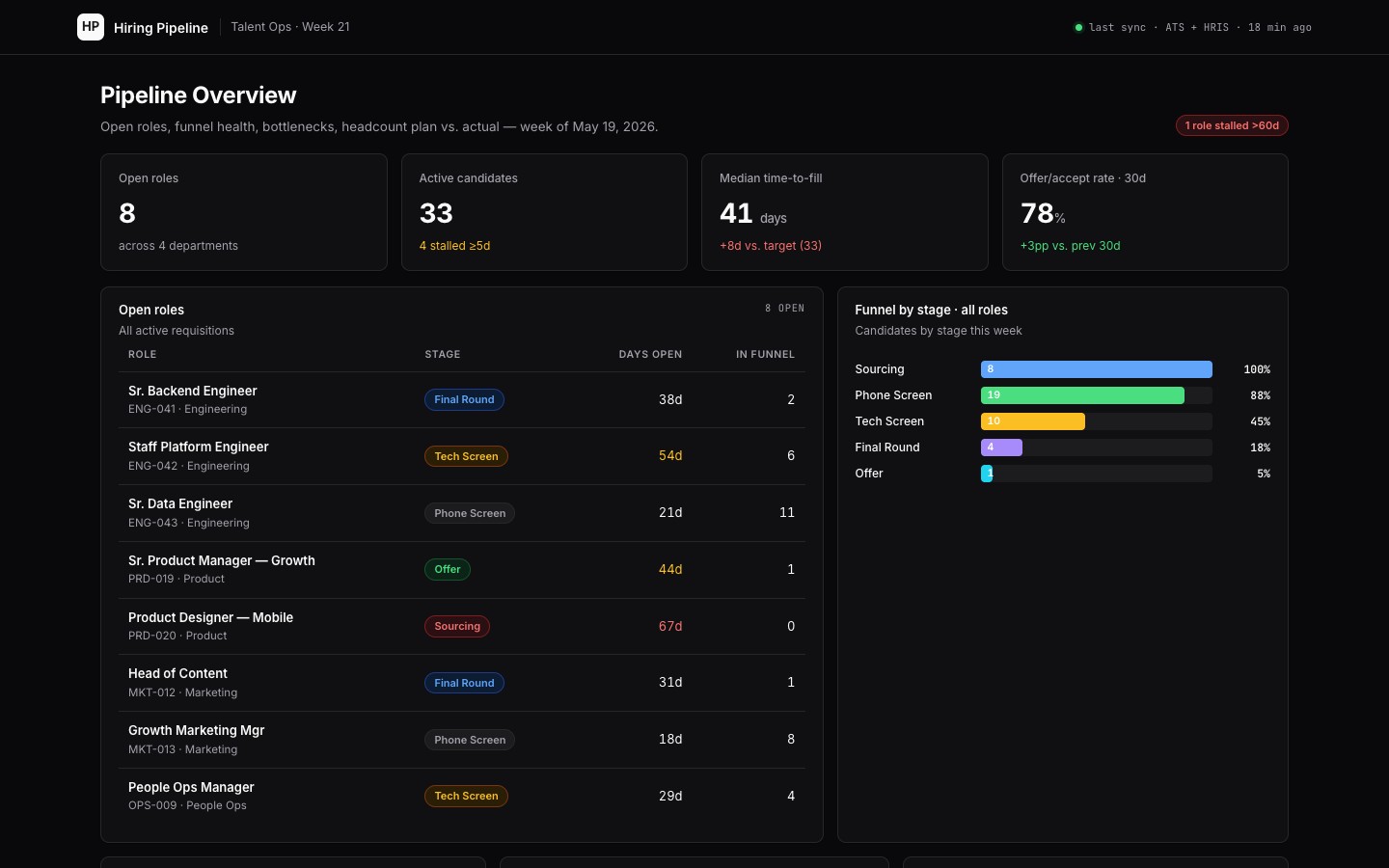Click the Offer stage badge
Image resolution: width=1389 pixels, height=868 pixels.
(x=448, y=569)
